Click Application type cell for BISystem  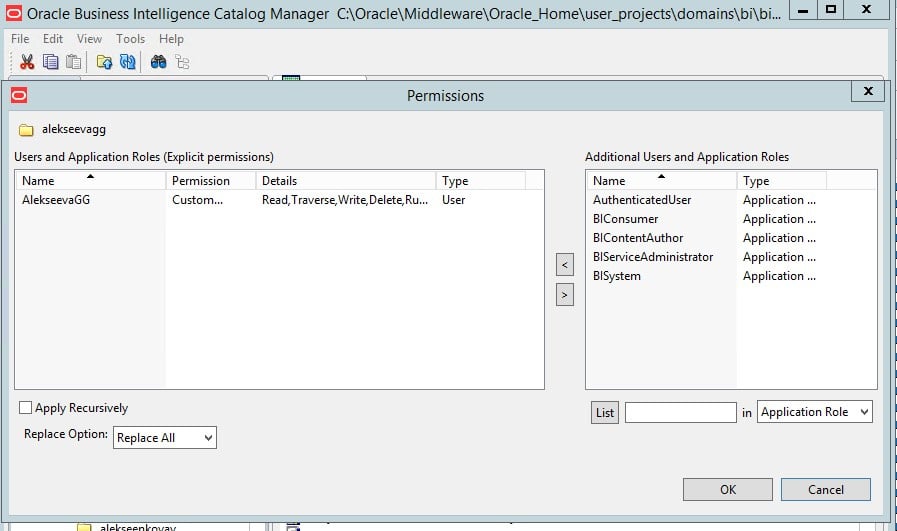coord(779,276)
